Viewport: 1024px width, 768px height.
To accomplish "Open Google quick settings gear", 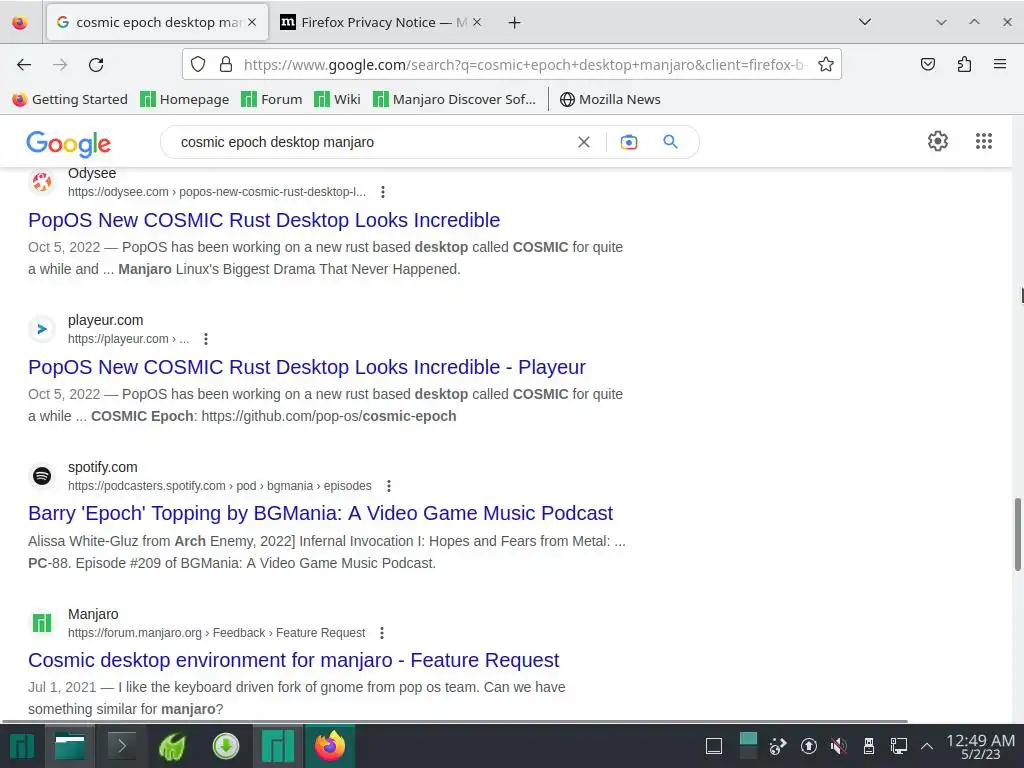I will tap(938, 141).
